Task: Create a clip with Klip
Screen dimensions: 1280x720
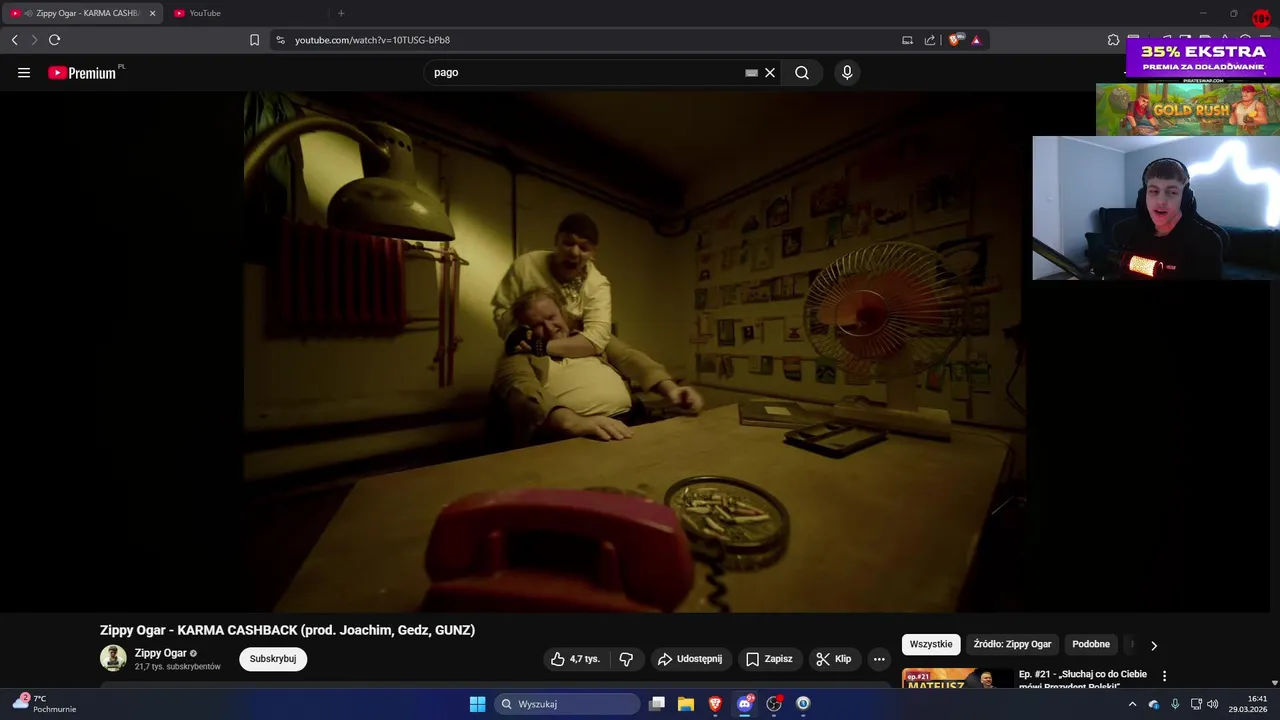Action: (x=834, y=659)
